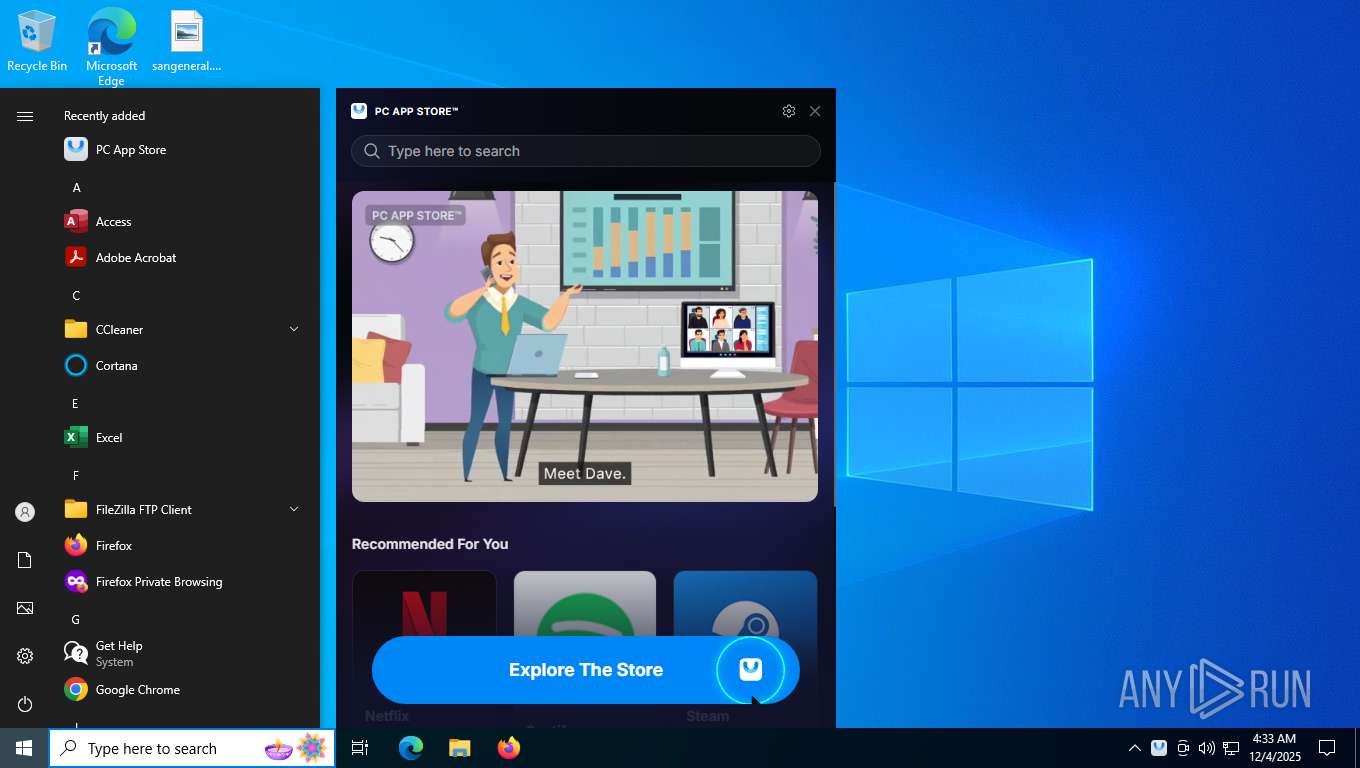This screenshot has height=768, width=1360.
Task: Open Pictures from the Start sidebar
Action: [25, 608]
